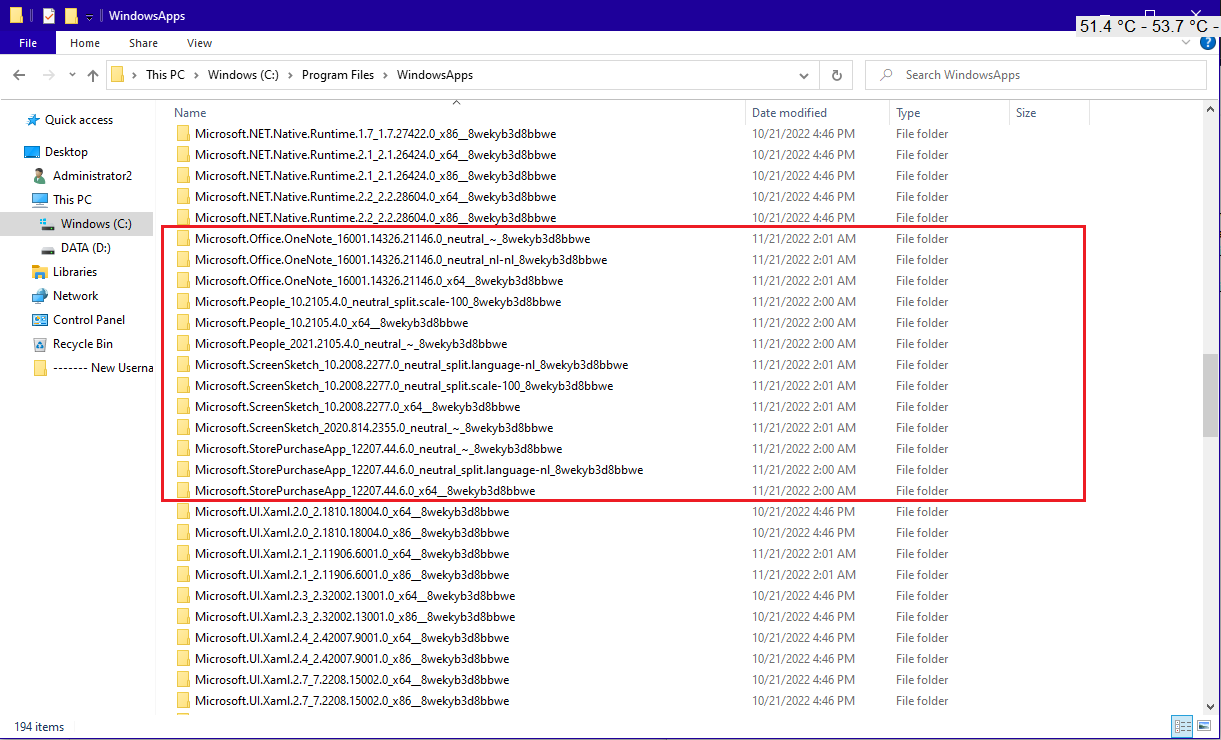Click Program Files in the breadcrumb path

(336, 75)
